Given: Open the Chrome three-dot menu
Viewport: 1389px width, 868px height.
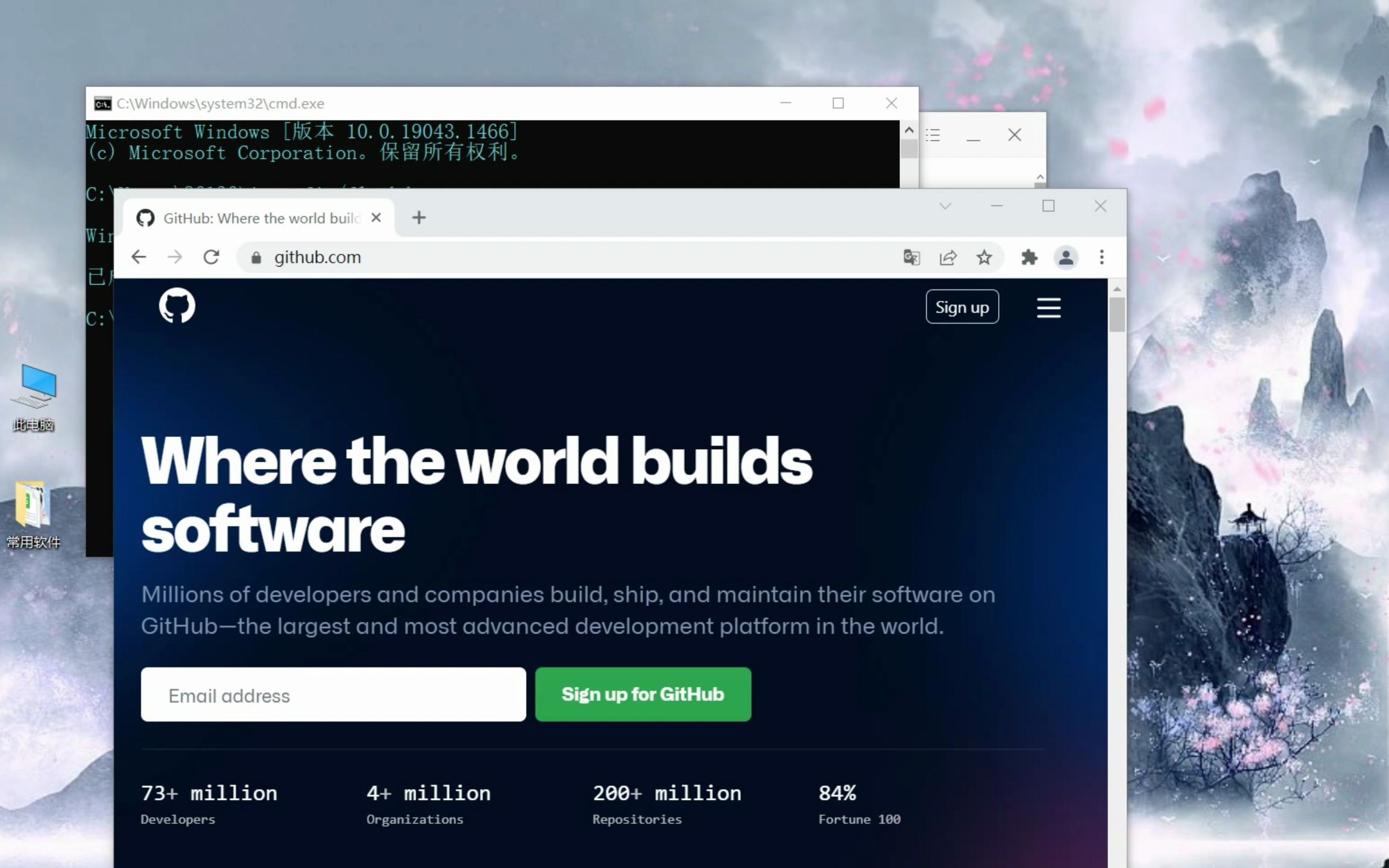Looking at the screenshot, I should 1101,257.
